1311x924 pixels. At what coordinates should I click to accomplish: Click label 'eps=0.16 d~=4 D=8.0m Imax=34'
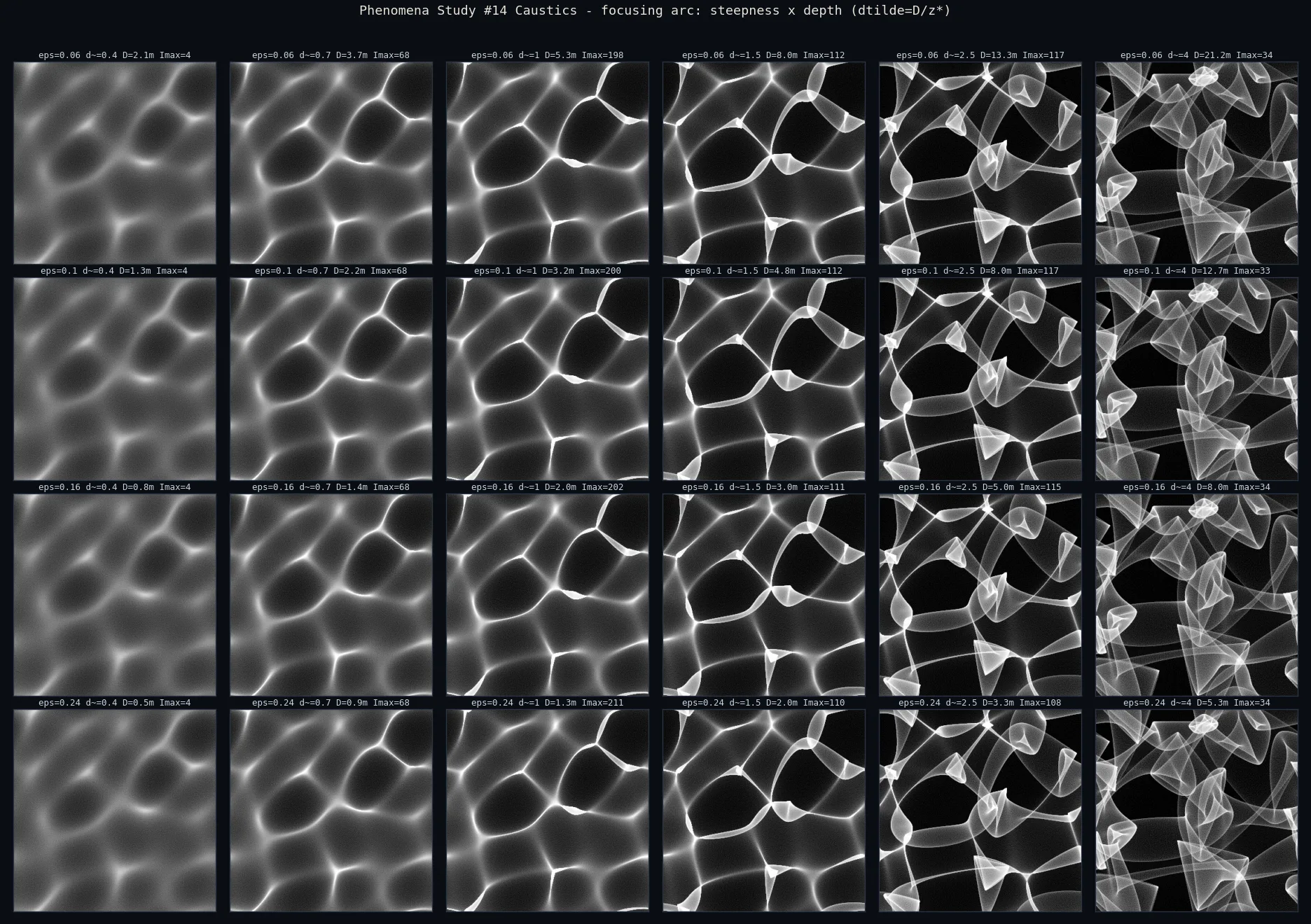coord(1197,487)
